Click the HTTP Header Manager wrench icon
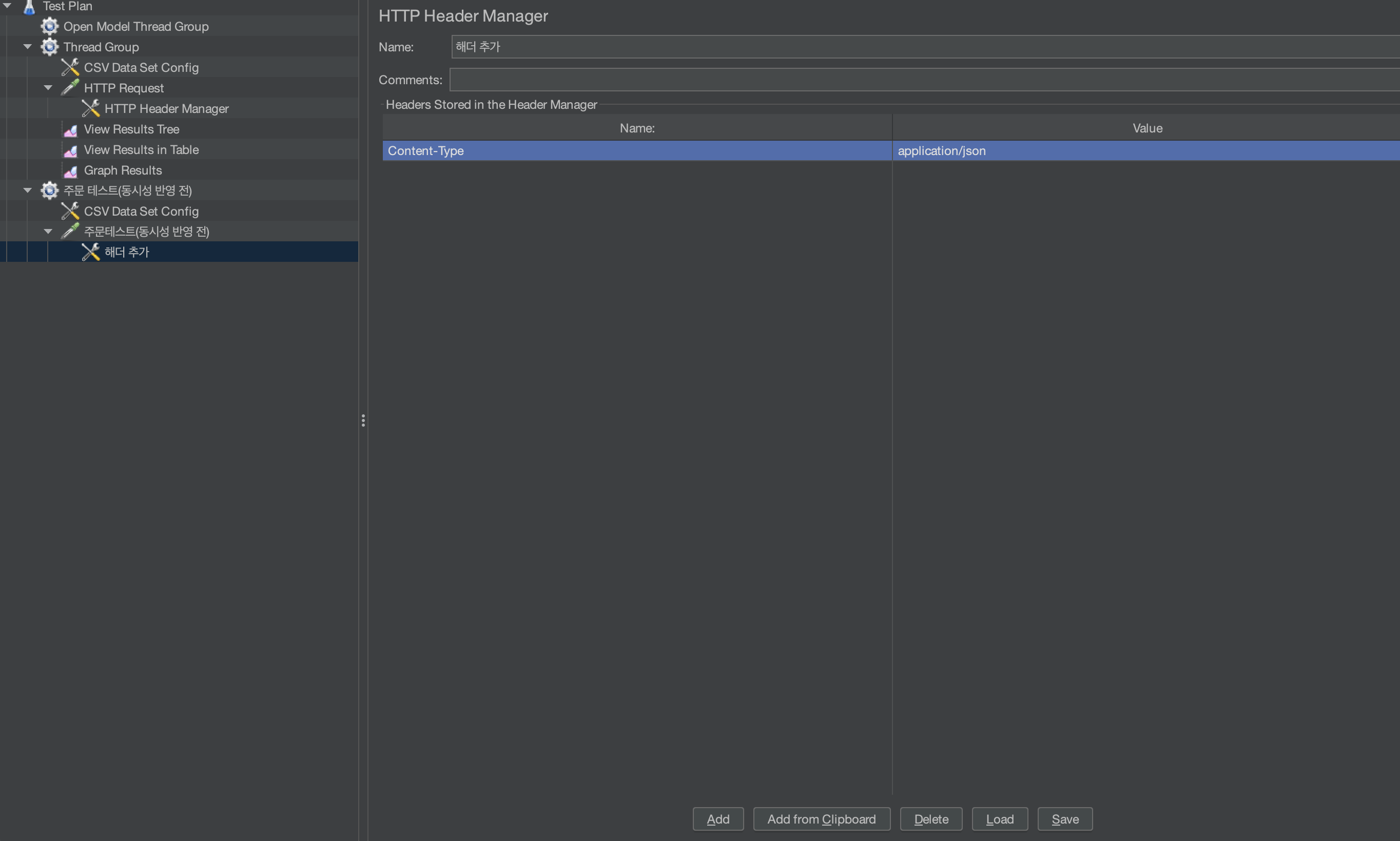The image size is (1400, 841). point(91,108)
